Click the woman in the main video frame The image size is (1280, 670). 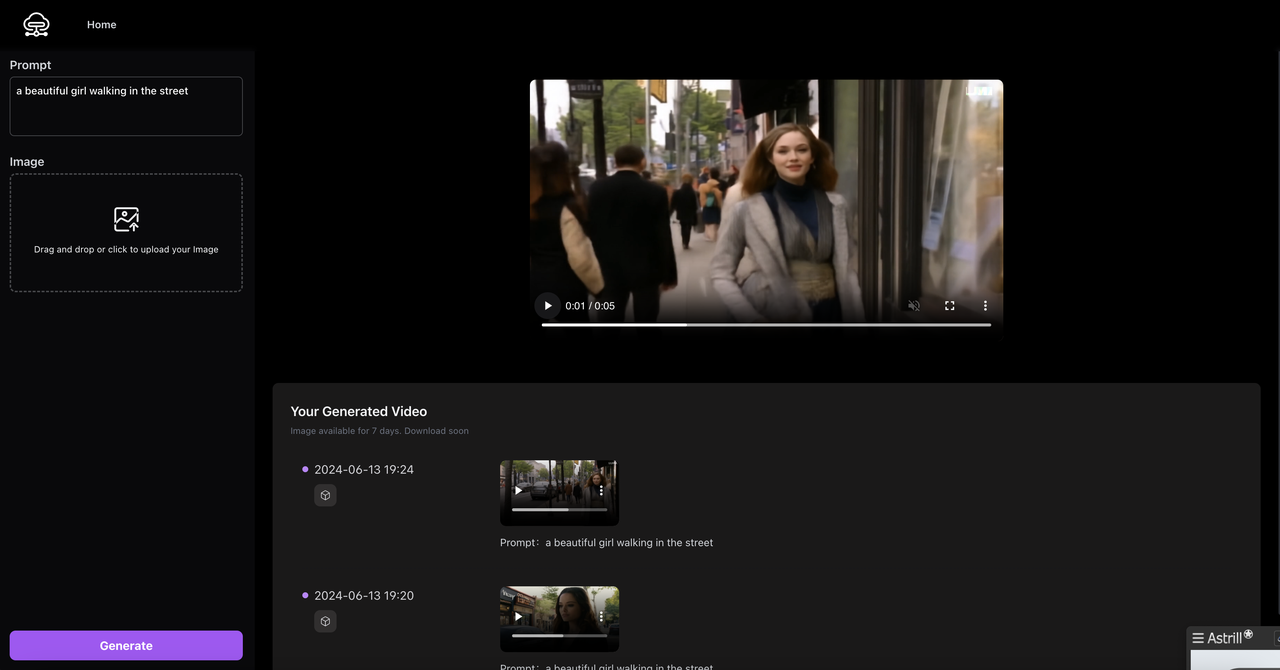(x=788, y=220)
